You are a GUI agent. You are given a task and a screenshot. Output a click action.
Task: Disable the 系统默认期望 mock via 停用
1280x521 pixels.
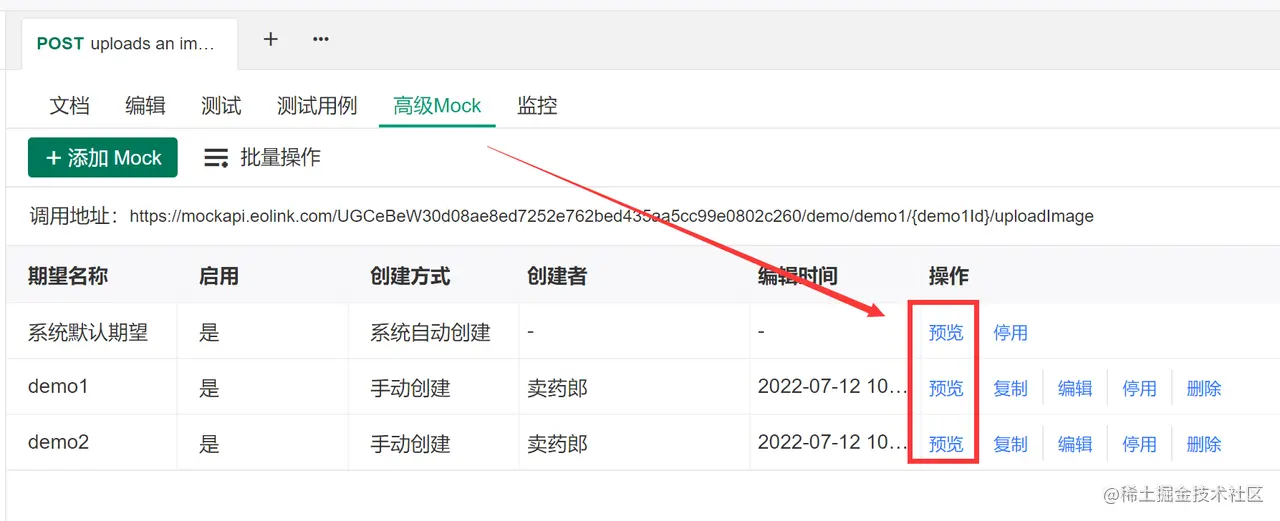(1010, 332)
